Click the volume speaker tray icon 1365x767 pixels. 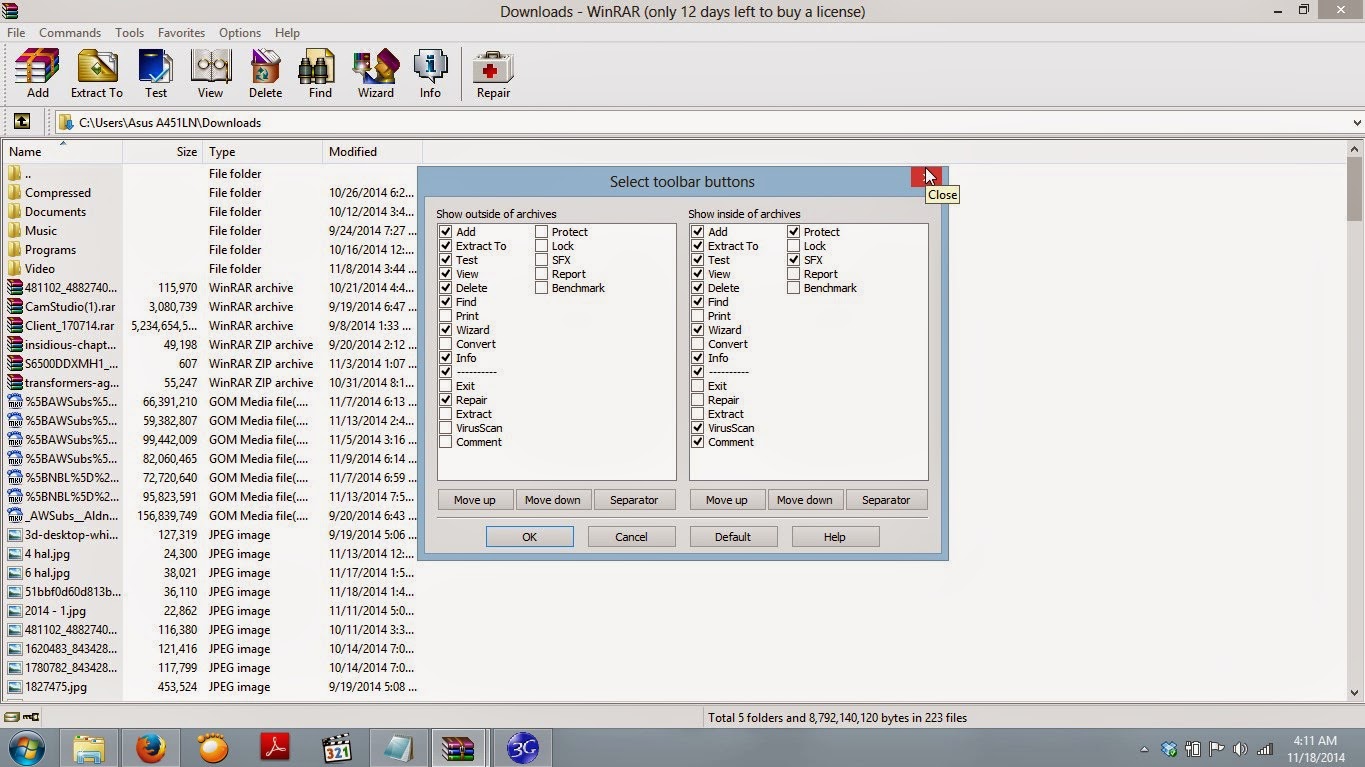coord(1241,749)
